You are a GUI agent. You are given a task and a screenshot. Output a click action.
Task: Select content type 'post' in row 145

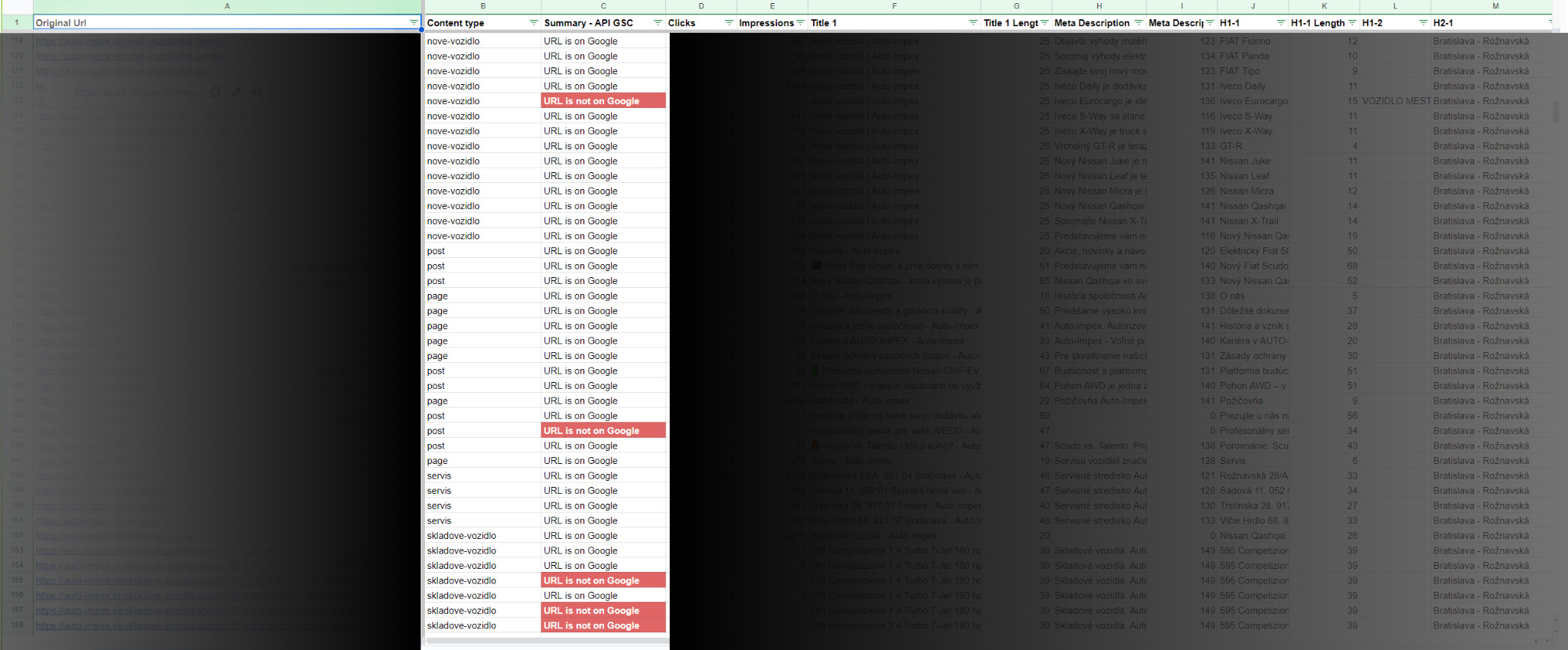tap(482, 431)
